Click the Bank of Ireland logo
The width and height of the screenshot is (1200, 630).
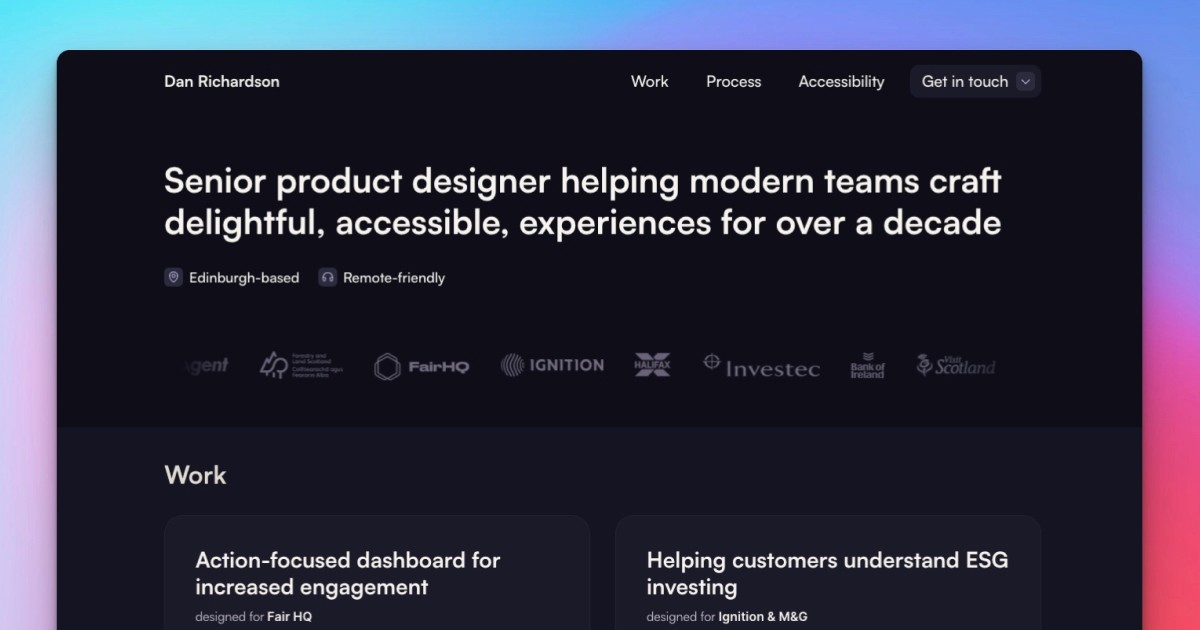pyautogui.click(x=868, y=365)
